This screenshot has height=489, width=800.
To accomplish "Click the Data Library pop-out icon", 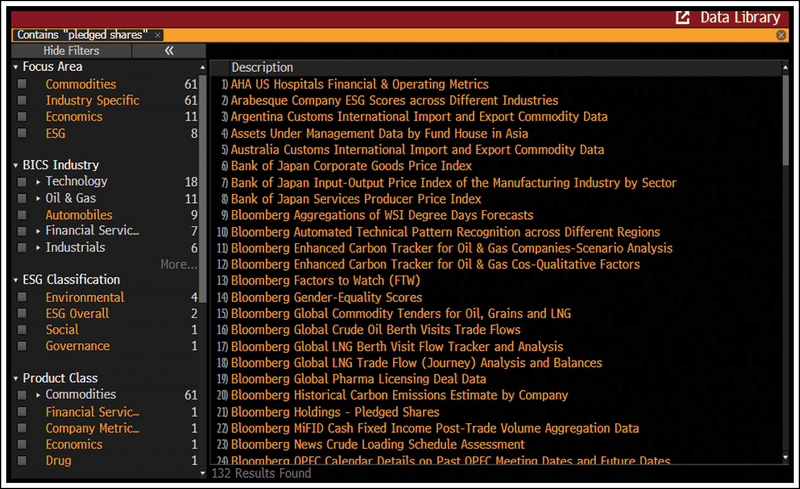I will pyautogui.click(x=683, y=17).
